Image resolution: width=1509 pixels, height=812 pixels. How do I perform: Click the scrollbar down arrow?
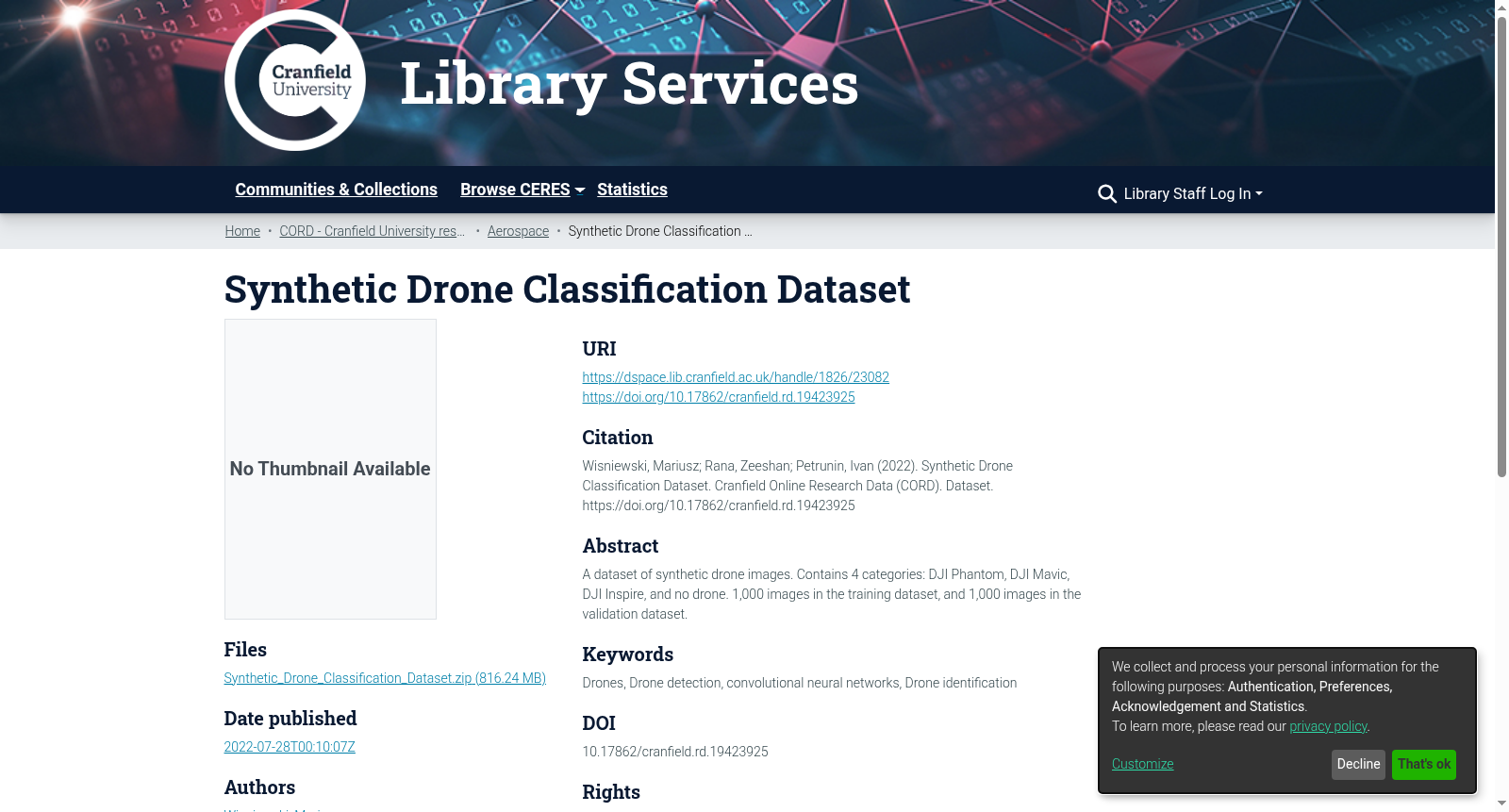1501,804
